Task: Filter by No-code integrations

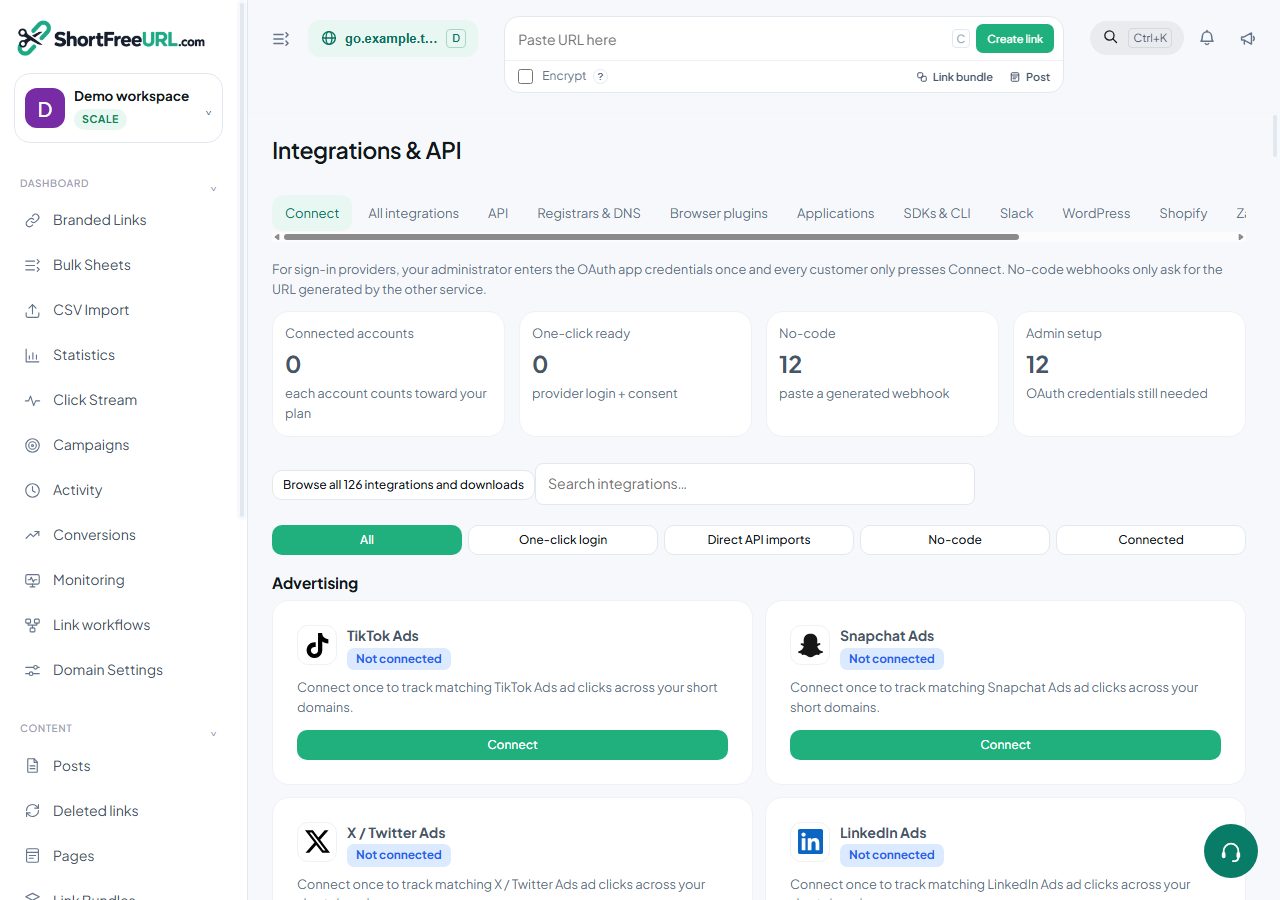Action: coord(955,540)
